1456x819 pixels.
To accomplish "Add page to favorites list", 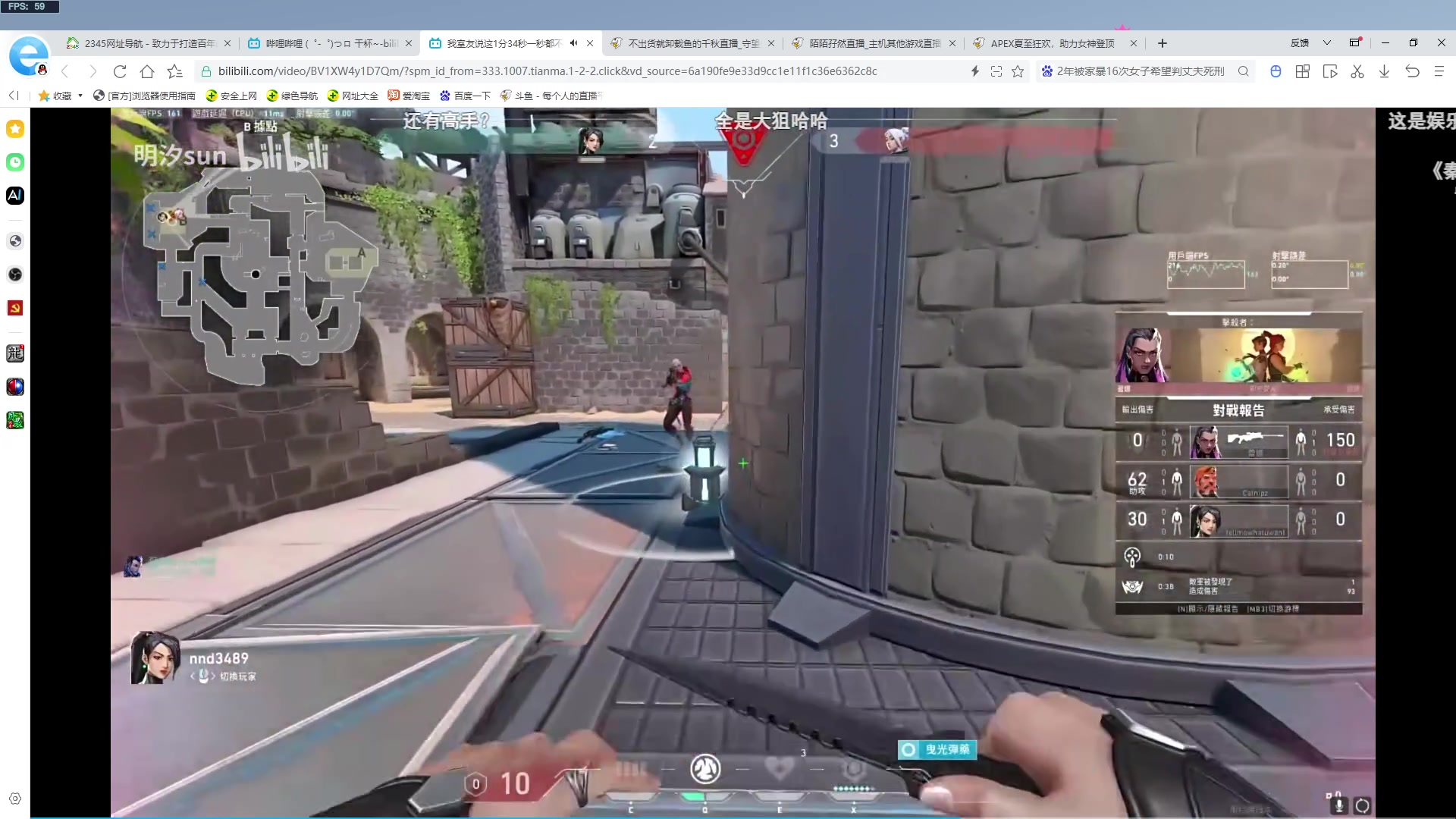I will point(175,71).
